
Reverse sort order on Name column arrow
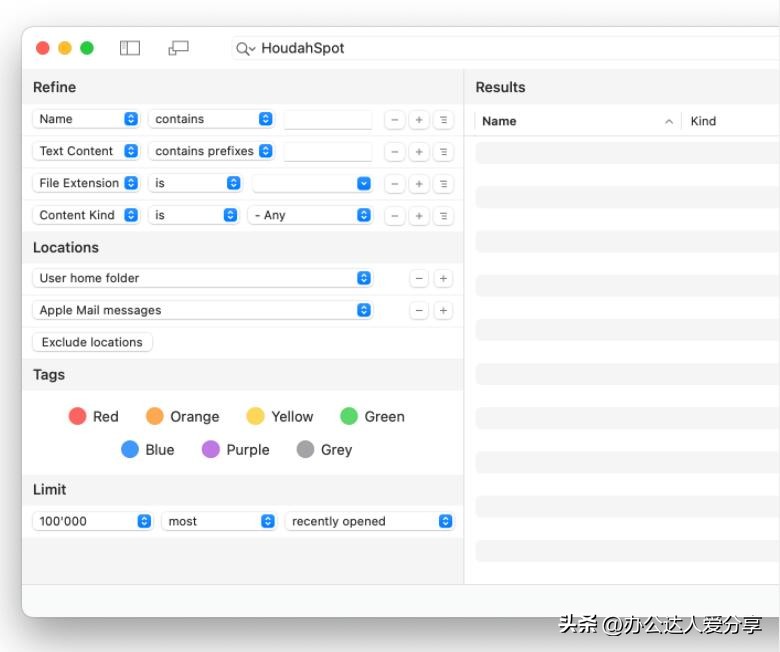[x=669, y=121]
